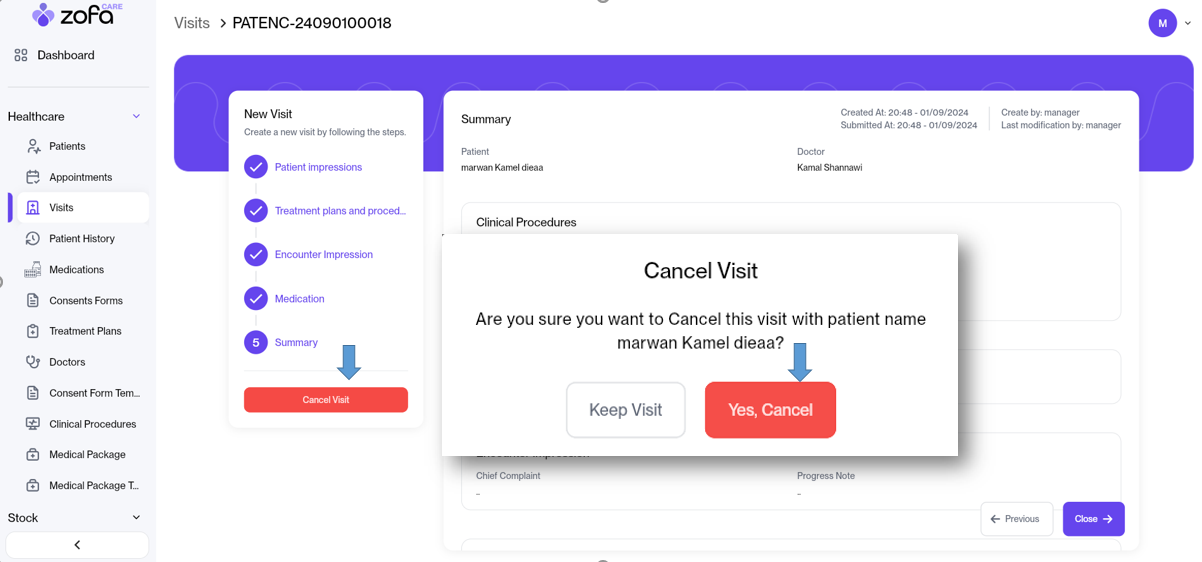This screenshot has height=562, width=1202.
Task: Expand the Stock menu section
Action: coord(136,518)
